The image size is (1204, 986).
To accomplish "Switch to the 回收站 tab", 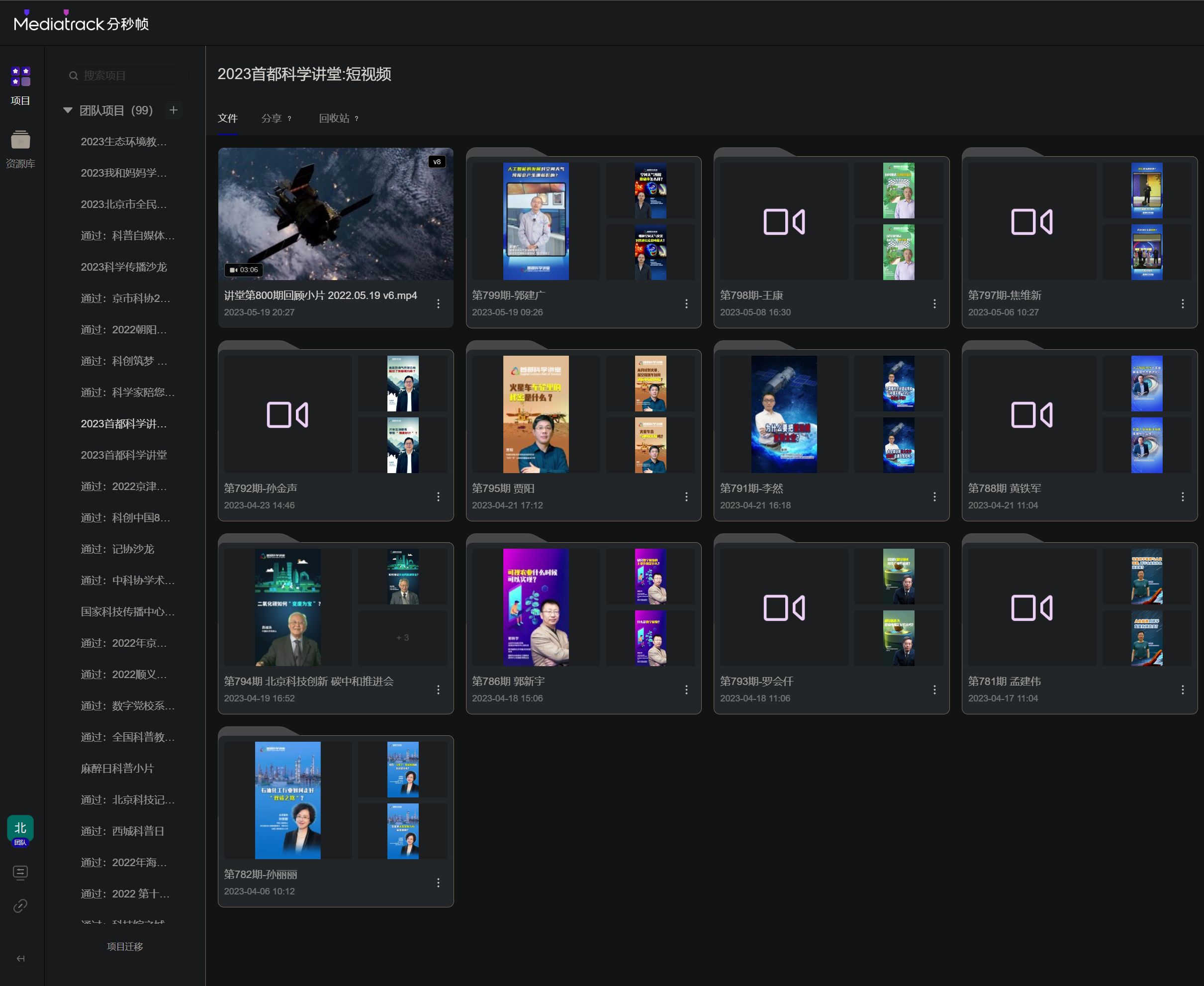I will [x=334, y=118].
